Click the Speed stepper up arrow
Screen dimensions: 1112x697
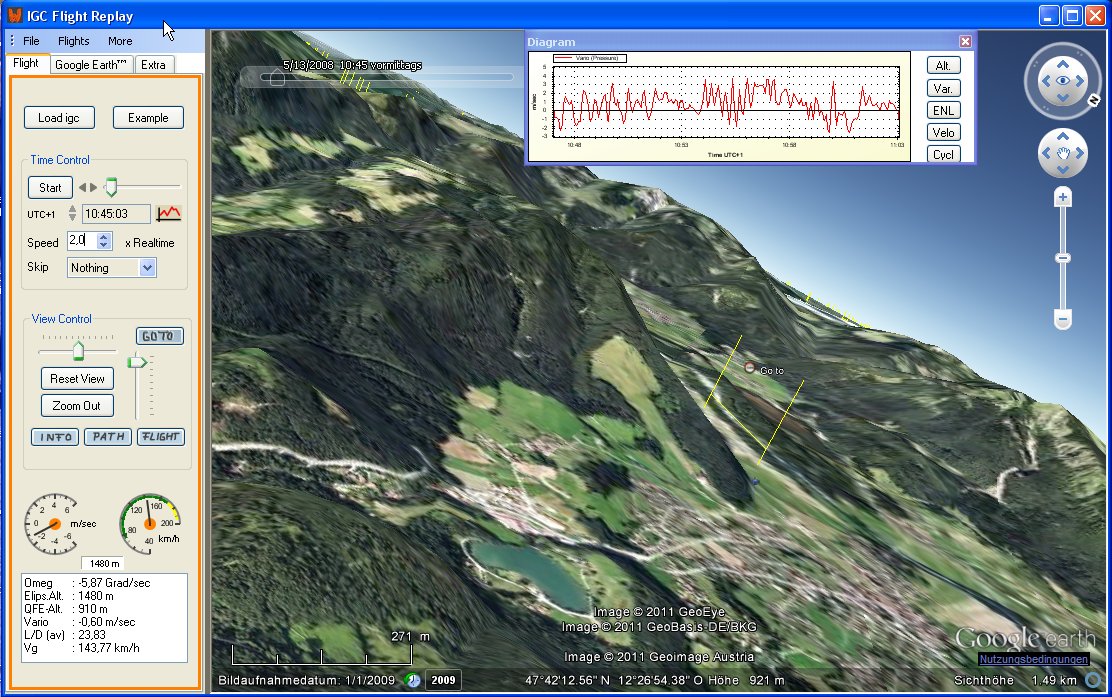(102, 237)
